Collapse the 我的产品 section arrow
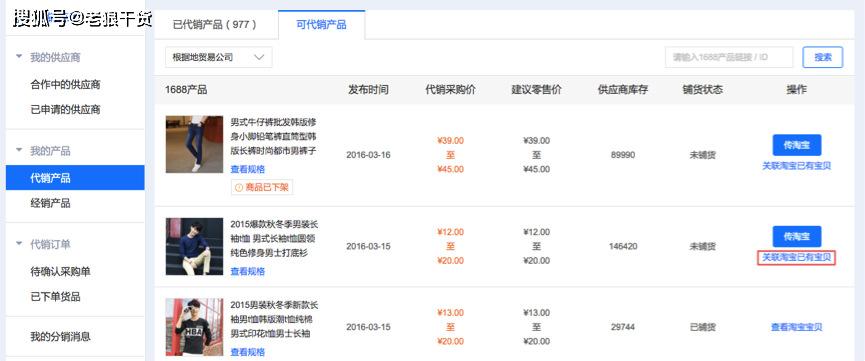Image resolution: width=865 pixels, height=361 pixels. click(x=19, y=150)
